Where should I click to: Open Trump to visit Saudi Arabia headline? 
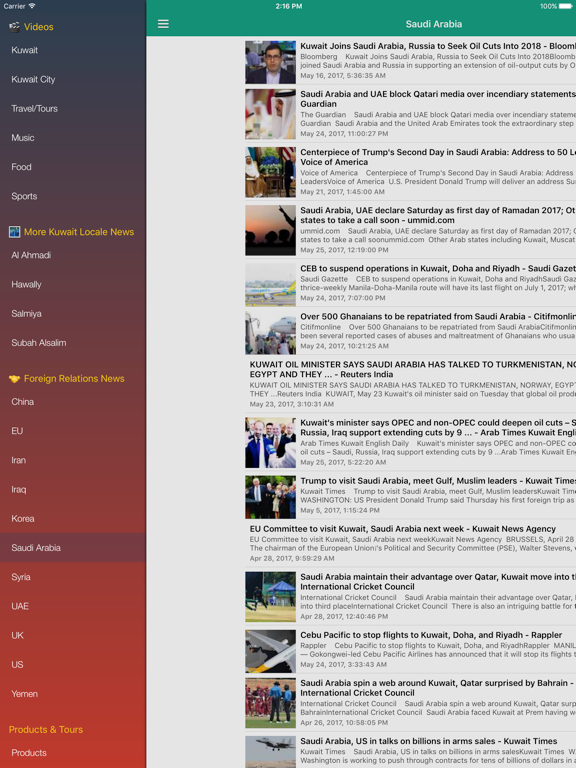[438, 481]
